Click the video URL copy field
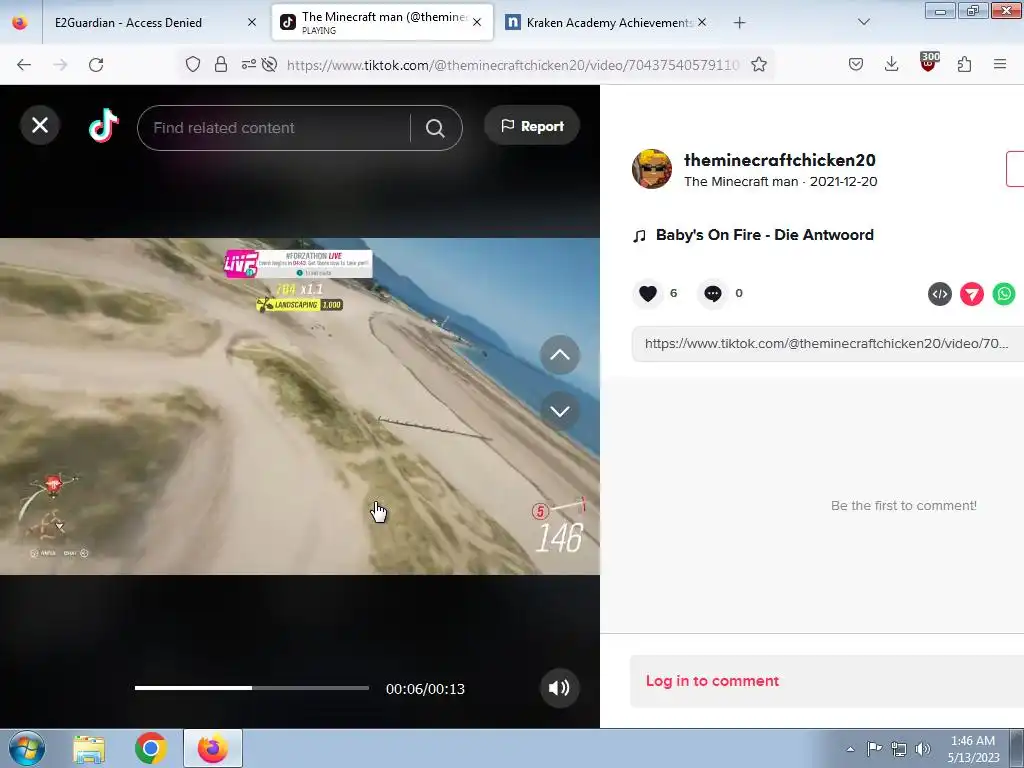Image resolution: width=1024 pixels, height=768 pixels. point(827,344)
